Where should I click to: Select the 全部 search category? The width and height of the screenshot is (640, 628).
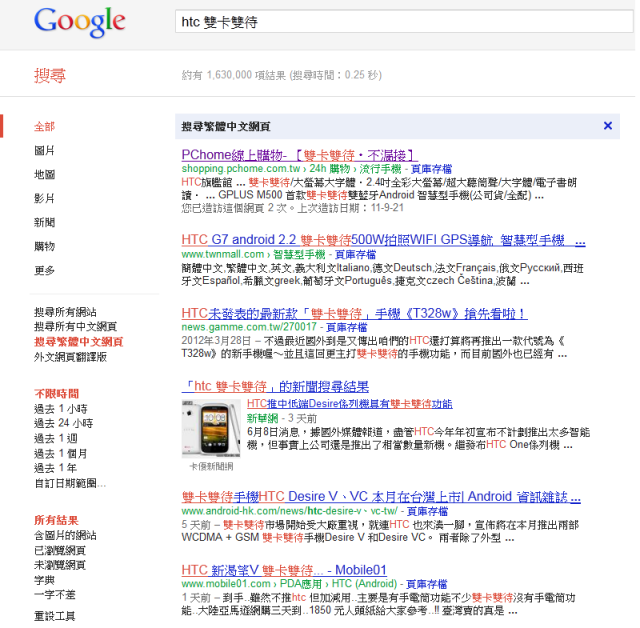click(44, 126)
